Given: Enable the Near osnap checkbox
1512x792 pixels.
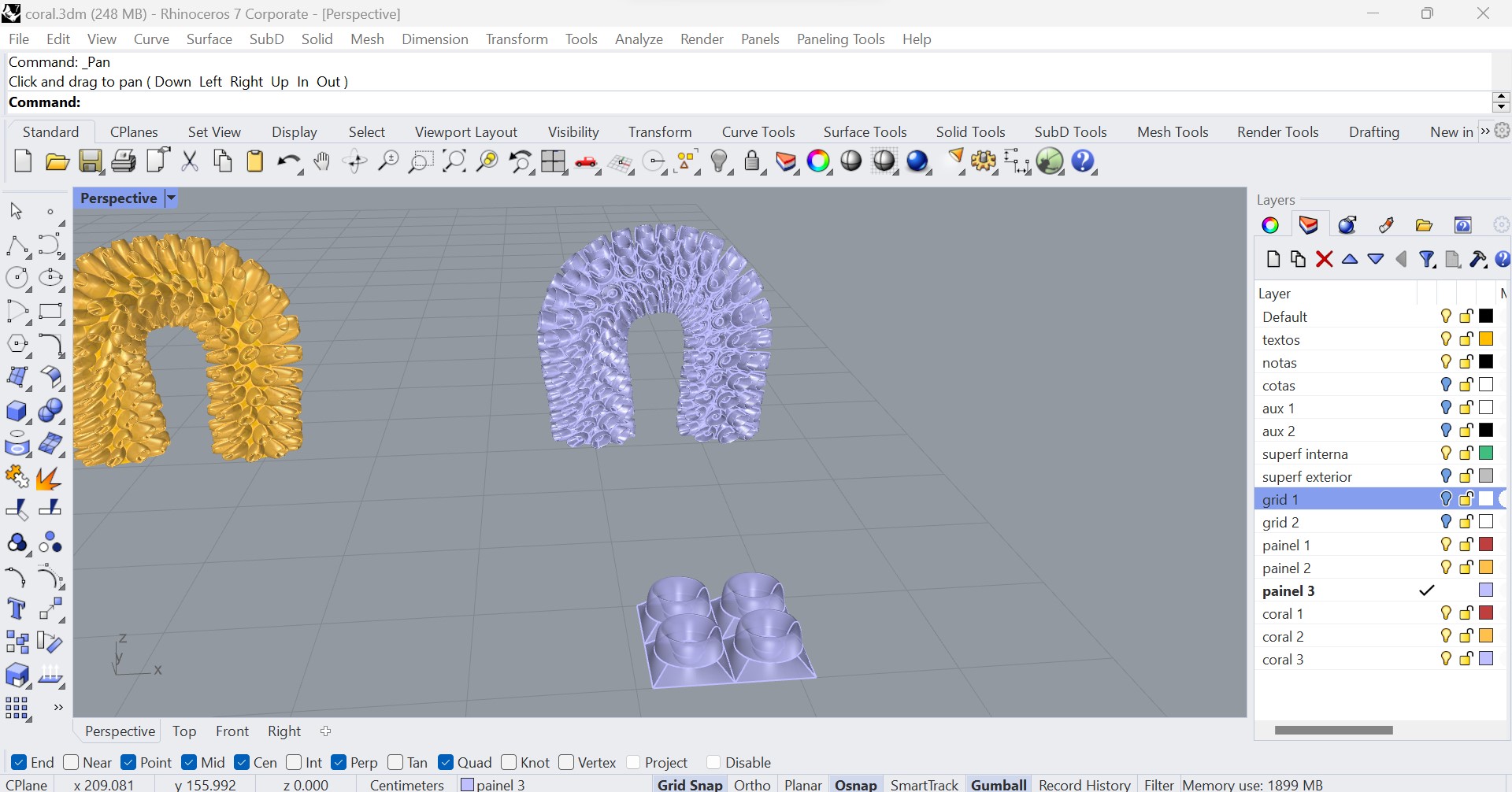Looking at the screenshot, I should tap(71, 762).
